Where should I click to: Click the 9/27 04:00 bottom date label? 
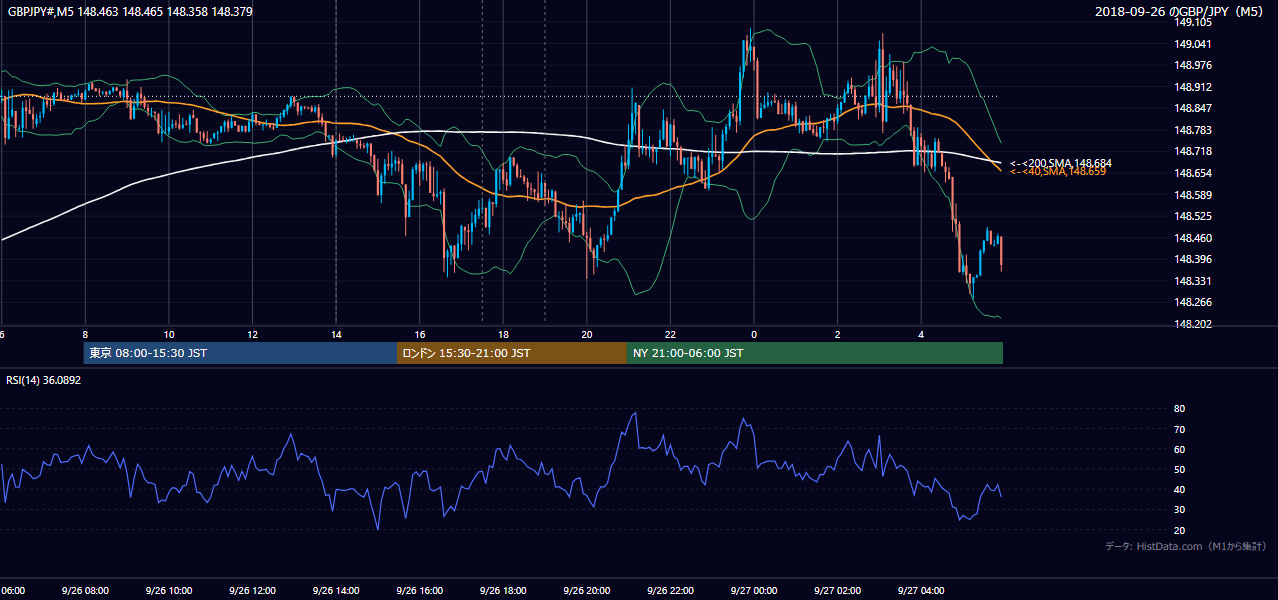(921, 591)
